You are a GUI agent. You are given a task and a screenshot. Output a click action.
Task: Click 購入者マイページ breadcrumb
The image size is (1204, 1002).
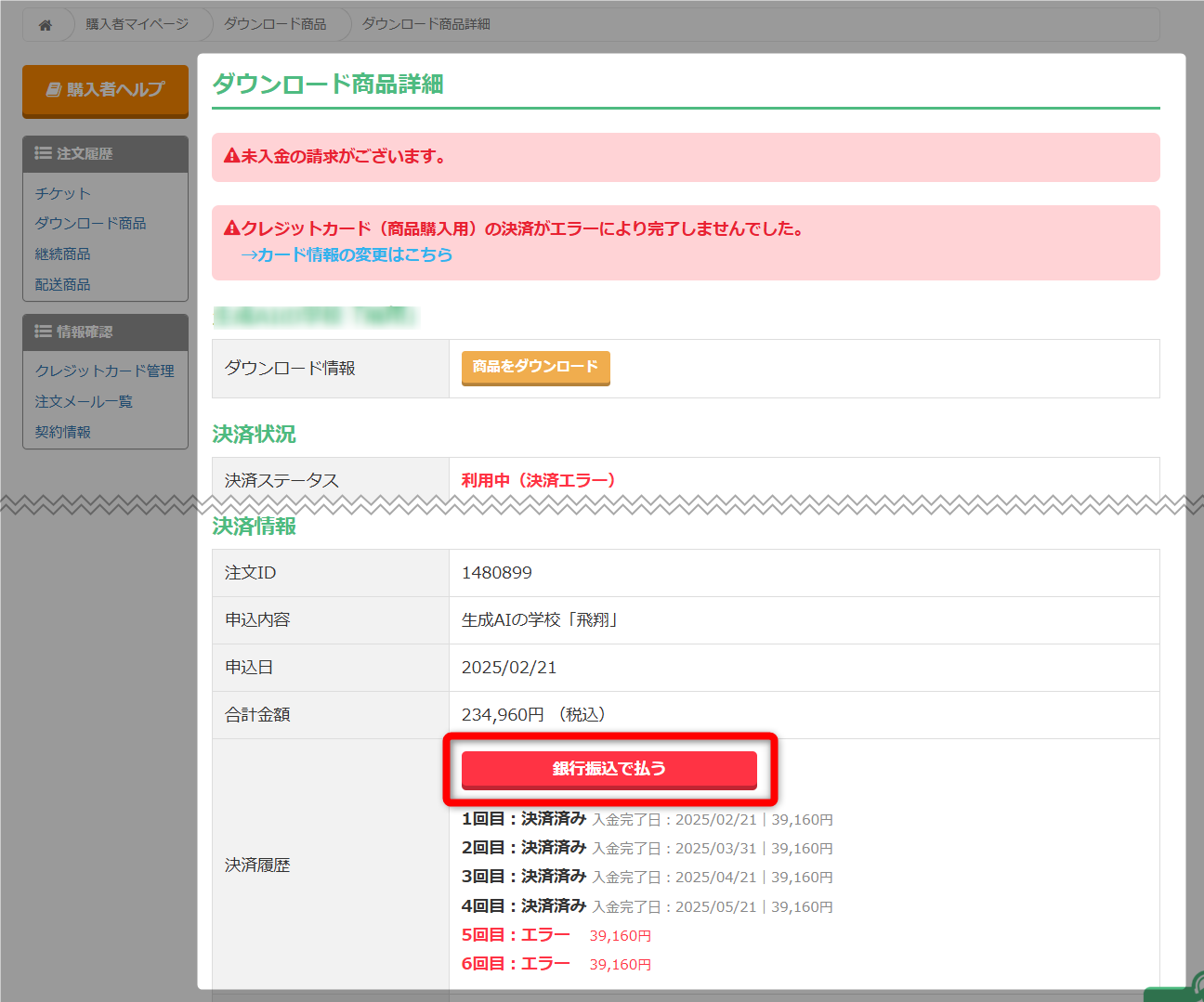[x=137, y=24]
